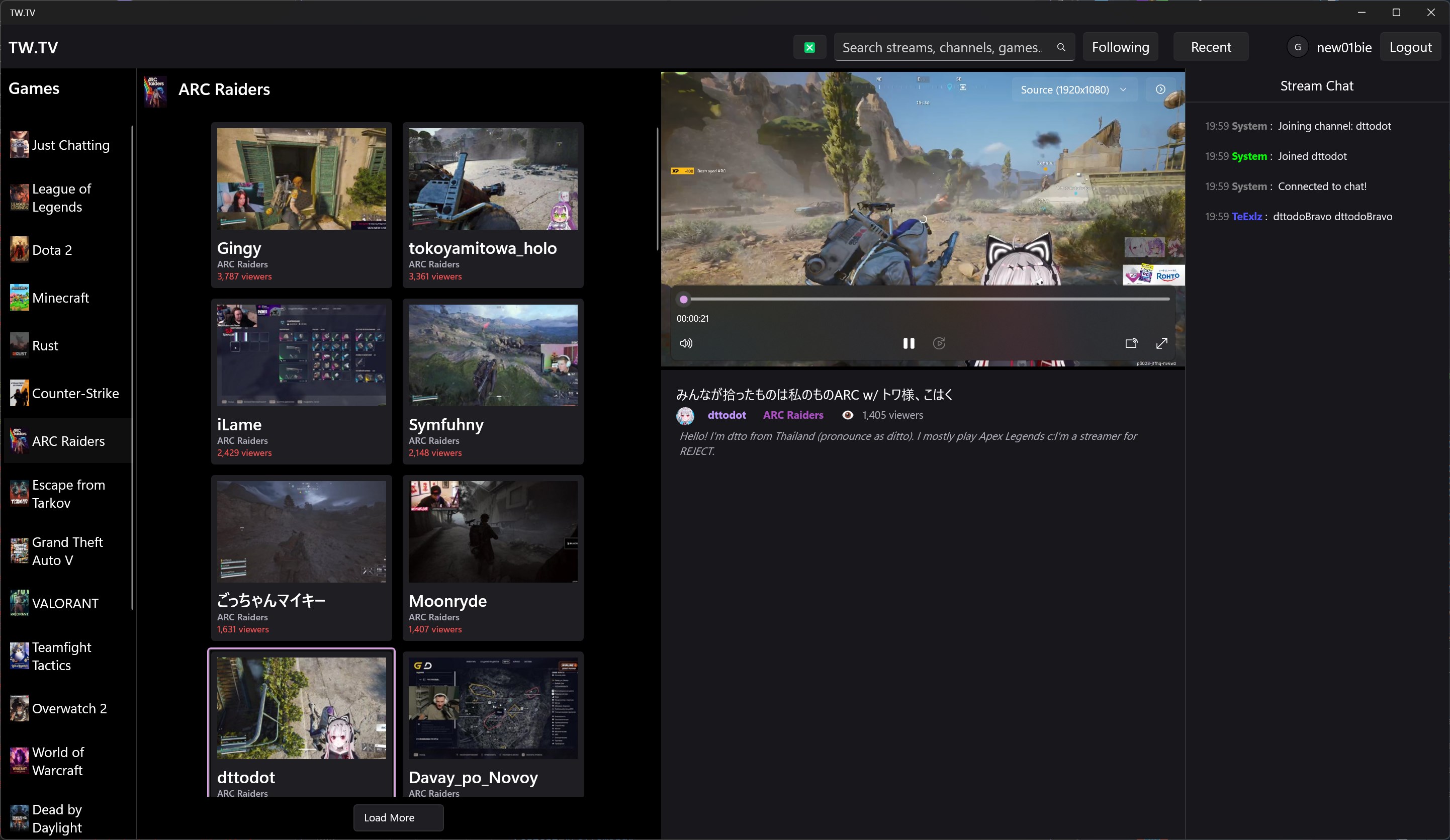Click the Load More button
The height and width of the screenshot is (840, 1450).
(x=398, y=817)
